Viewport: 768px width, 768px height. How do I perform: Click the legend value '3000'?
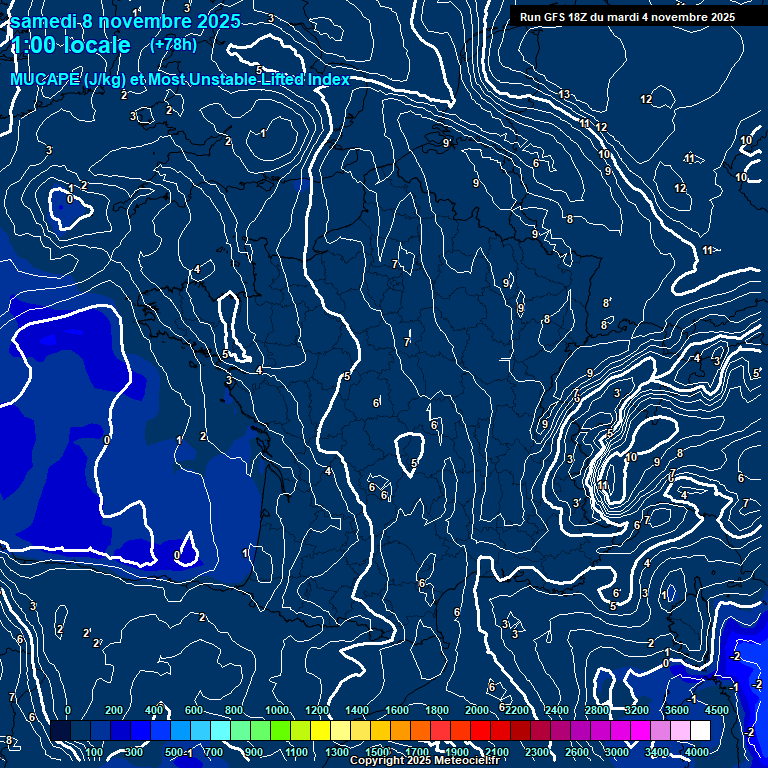pos(617,752)
